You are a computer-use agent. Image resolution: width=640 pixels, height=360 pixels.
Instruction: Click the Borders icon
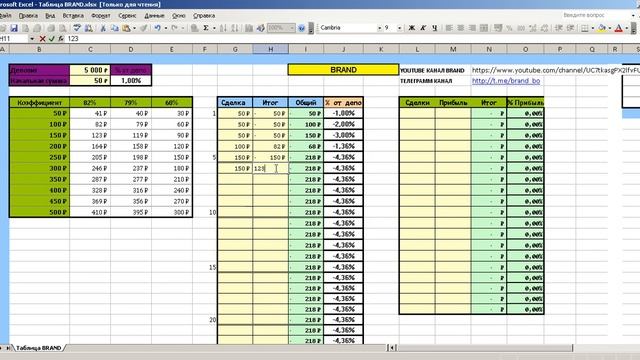click(584, 28)
